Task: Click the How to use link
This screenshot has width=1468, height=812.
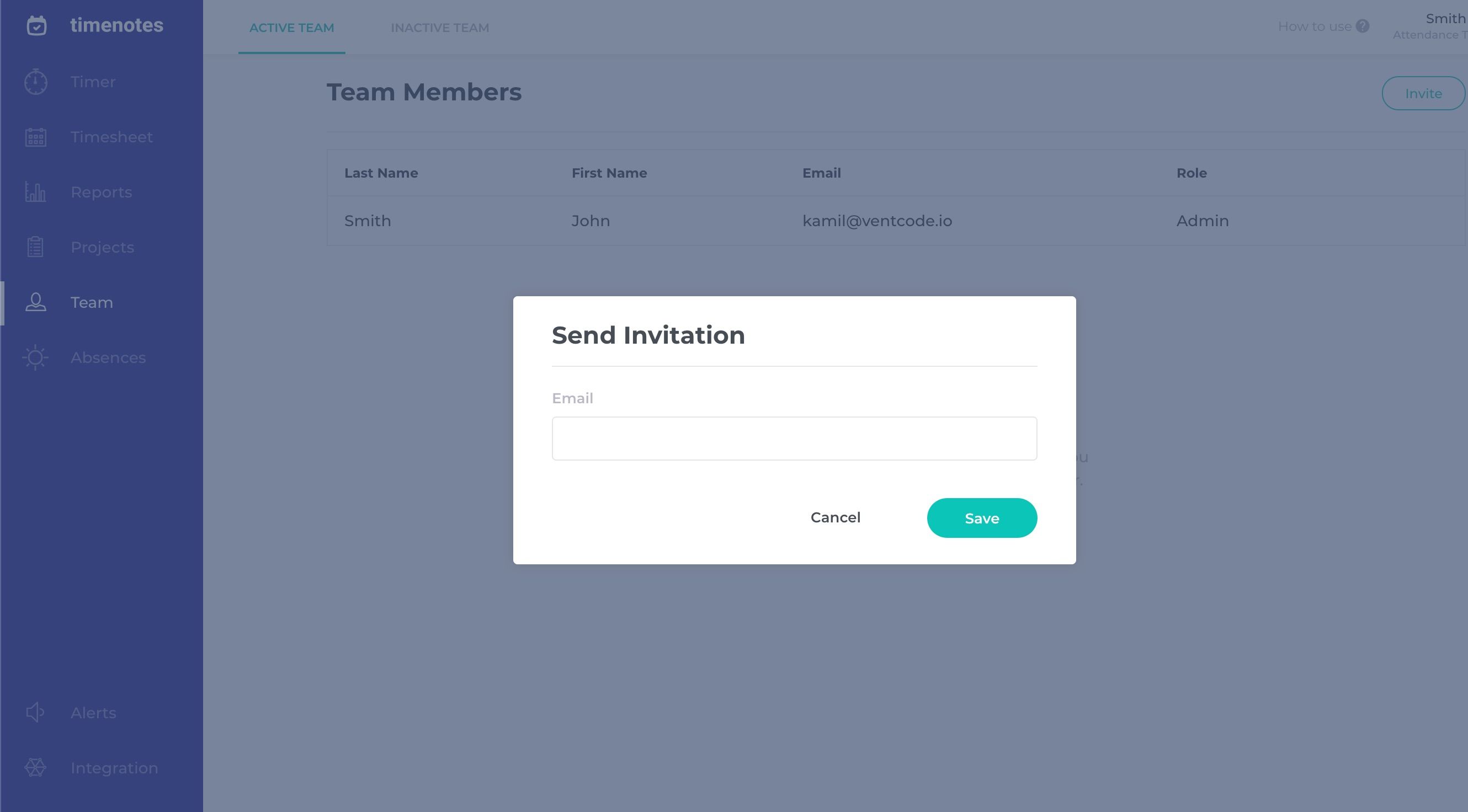Action: (1314, 27)
